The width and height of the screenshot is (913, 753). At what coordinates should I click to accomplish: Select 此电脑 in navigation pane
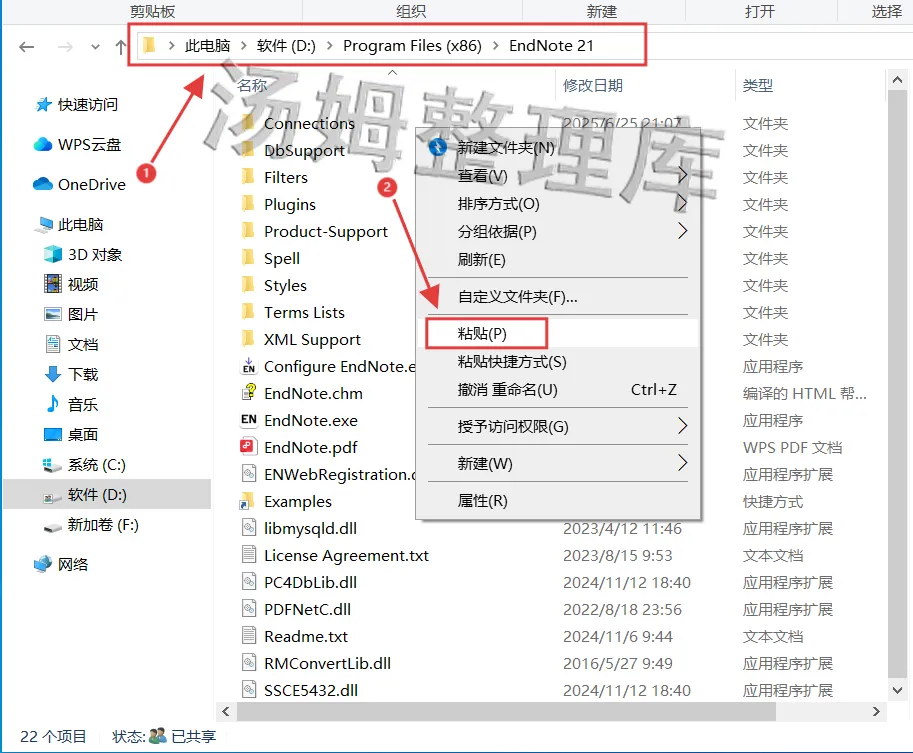coord(80,224)
